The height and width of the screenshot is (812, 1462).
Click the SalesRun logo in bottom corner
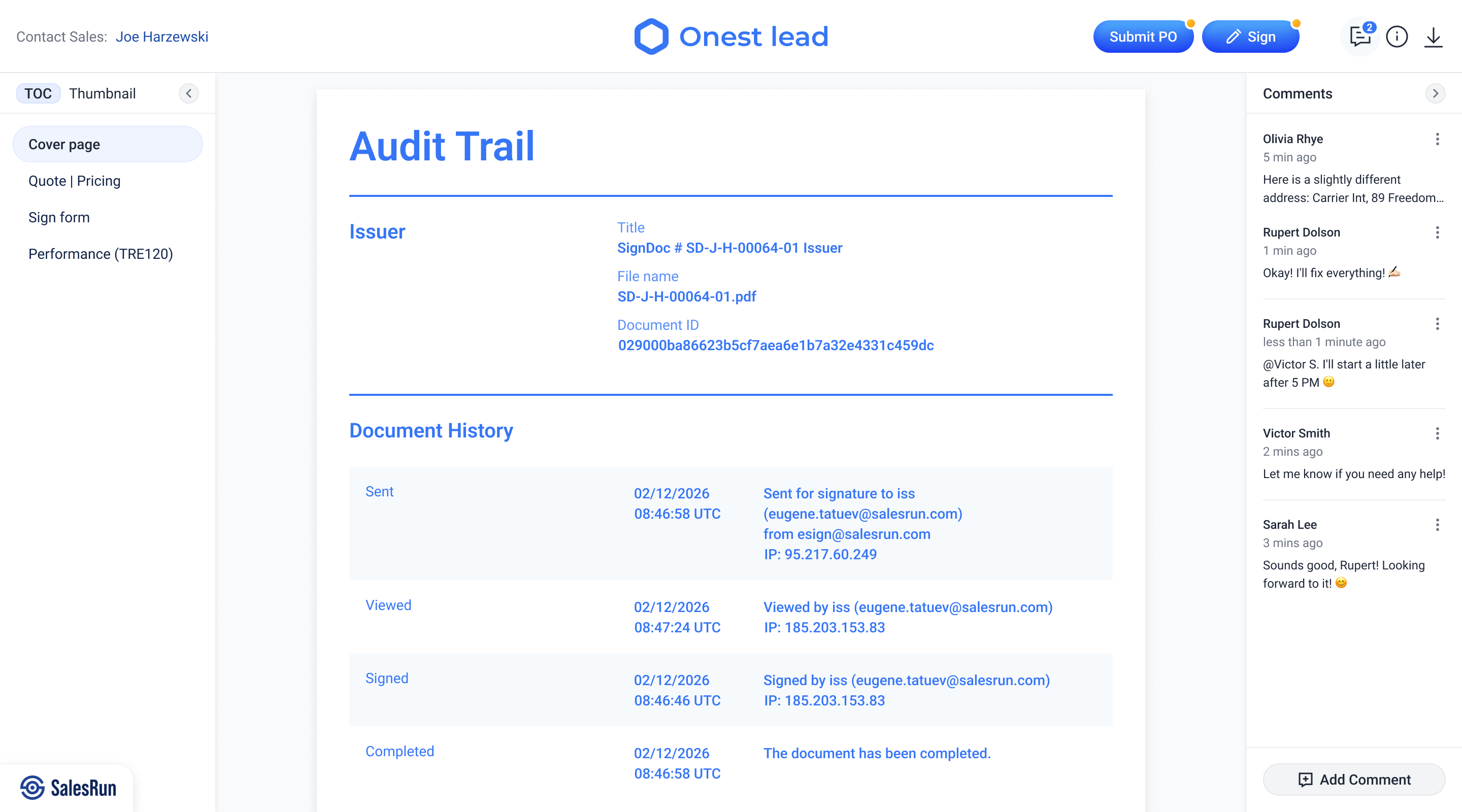pyautogui.click(x=69, y=787)
